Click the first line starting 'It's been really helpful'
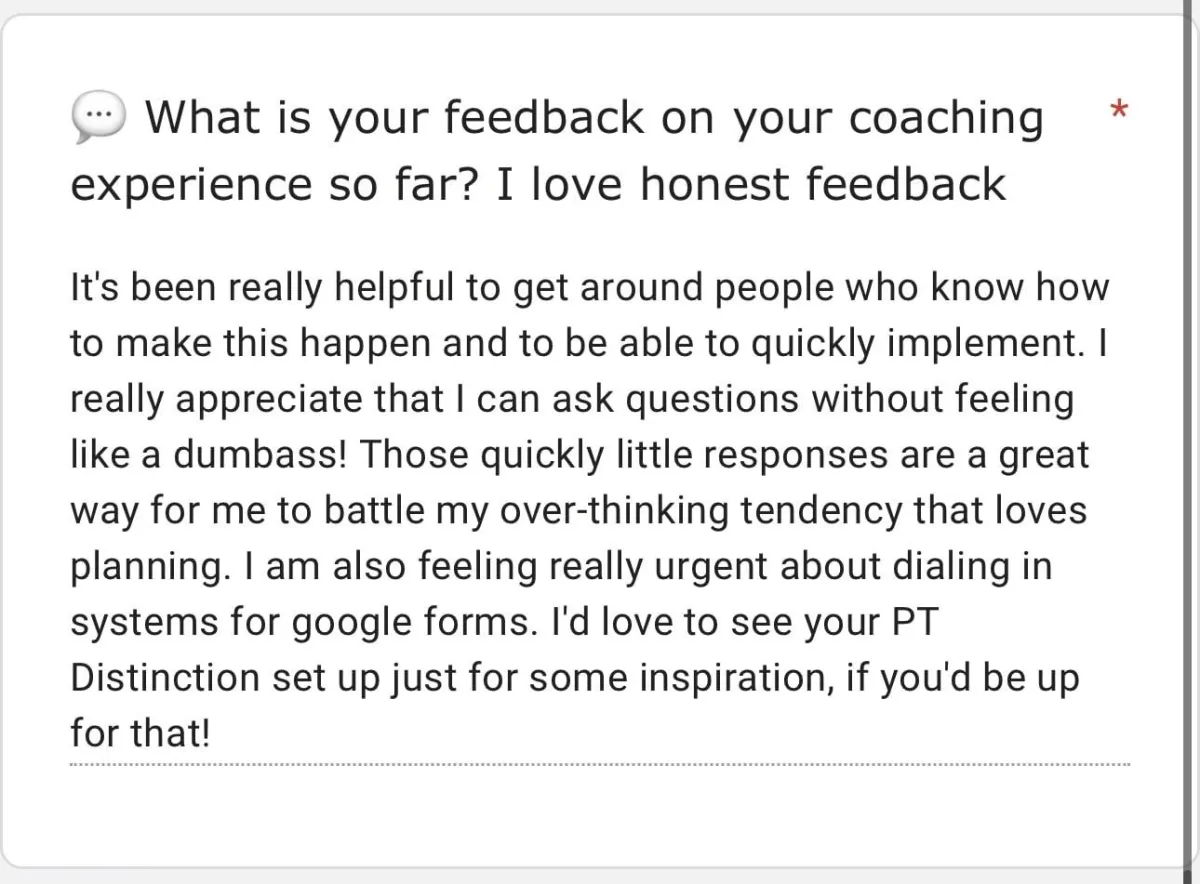 590,288
